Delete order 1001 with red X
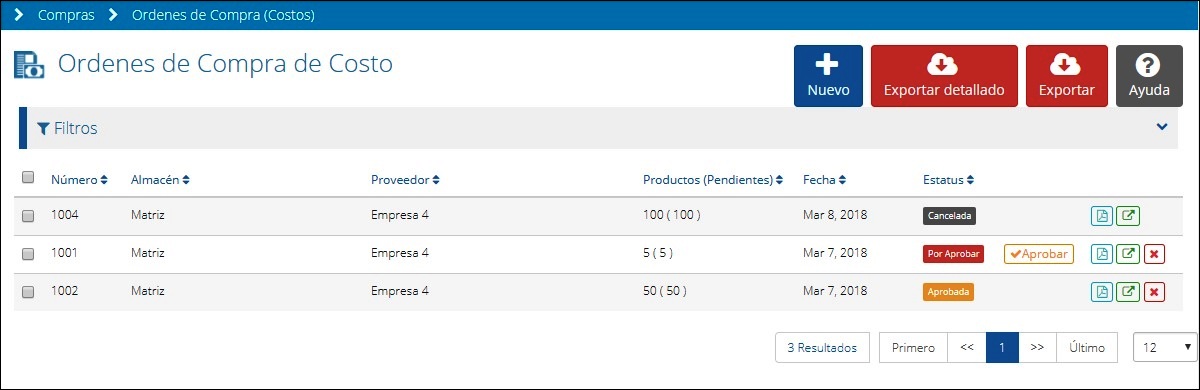The image size is (1200, 390). pyautogui.click(x=1154, y=254)
